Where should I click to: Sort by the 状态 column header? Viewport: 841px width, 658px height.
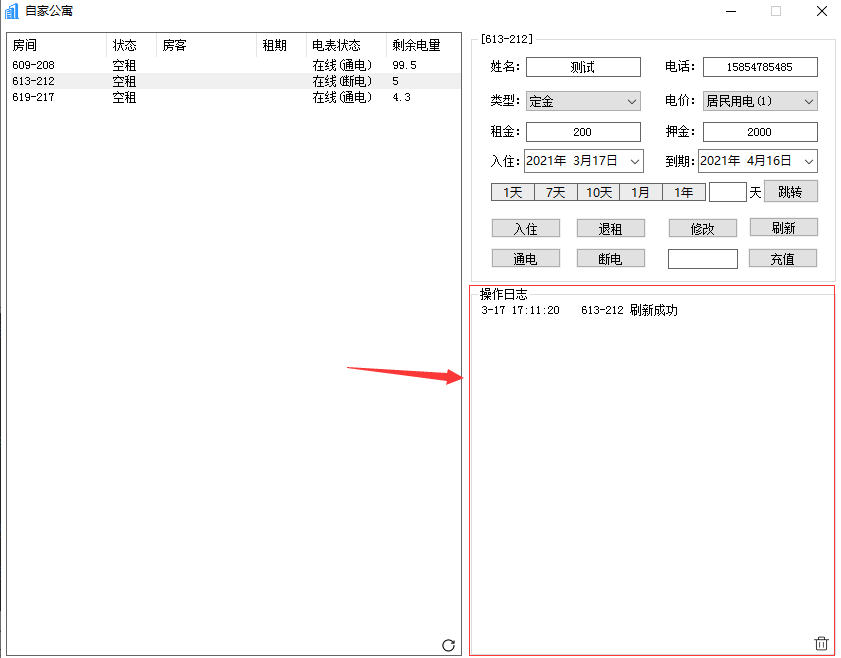[131, 45]
